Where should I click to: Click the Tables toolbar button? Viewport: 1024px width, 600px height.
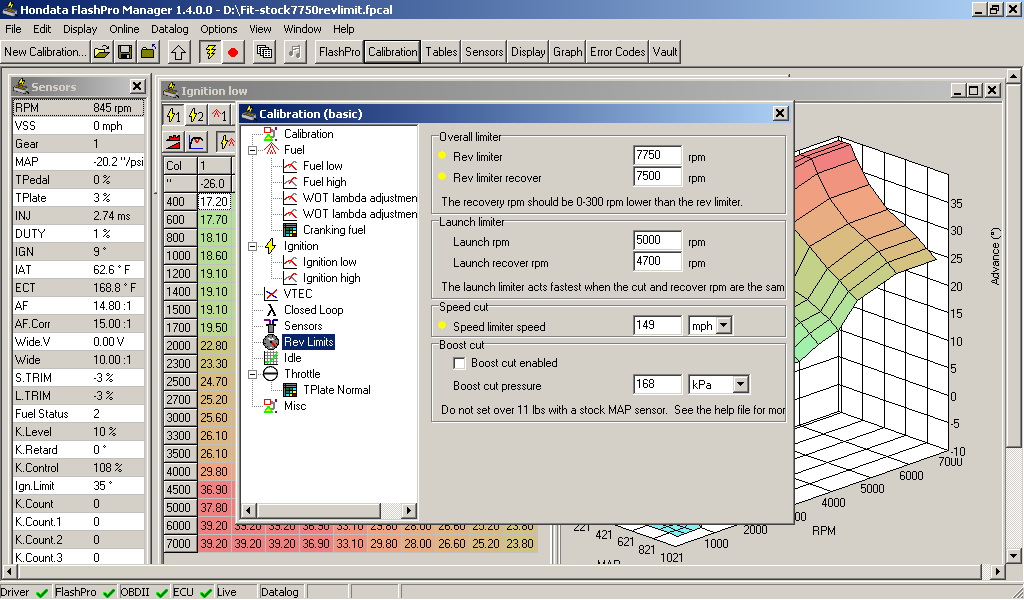click(x=441, y=52)
